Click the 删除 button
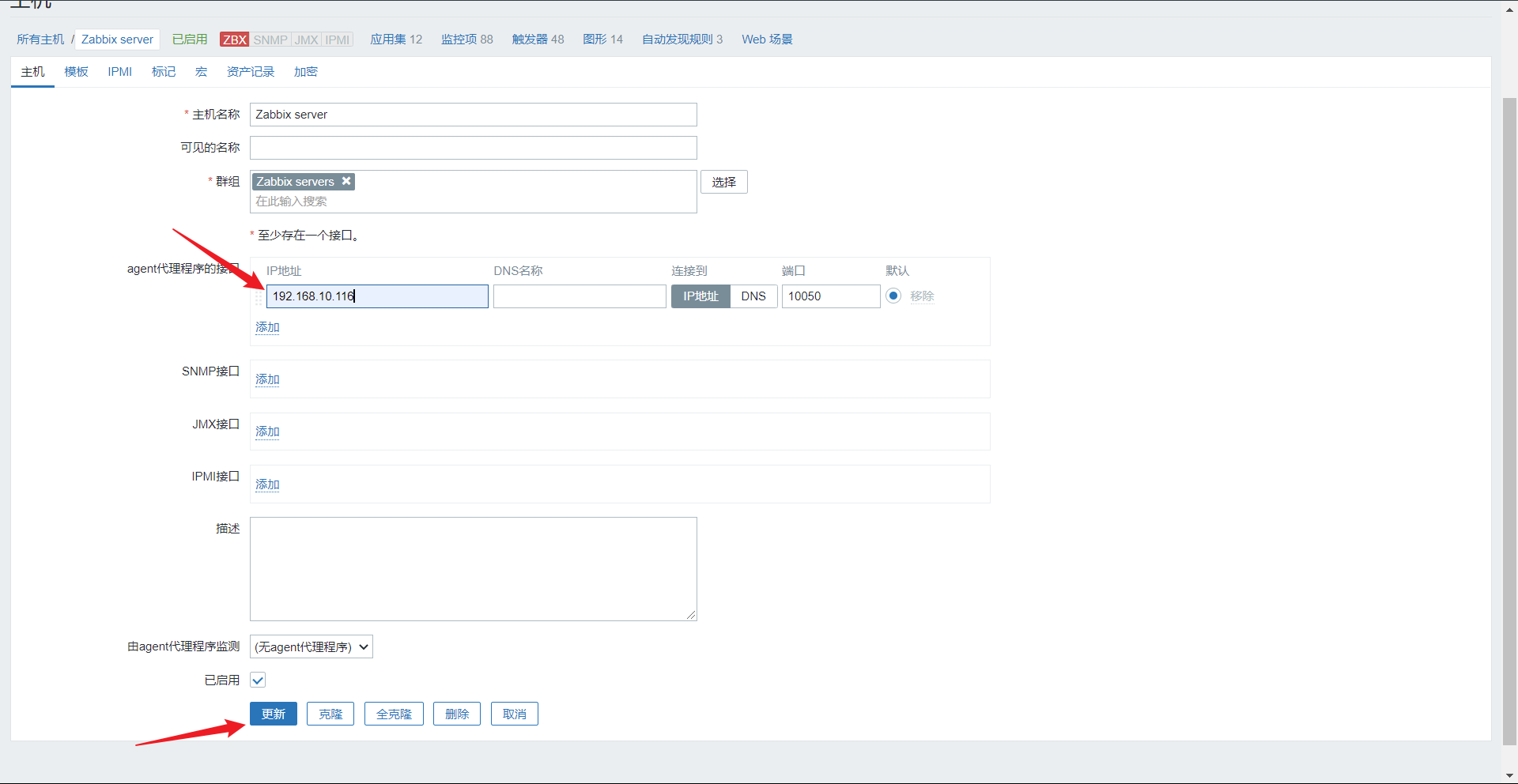 (457, 714)
